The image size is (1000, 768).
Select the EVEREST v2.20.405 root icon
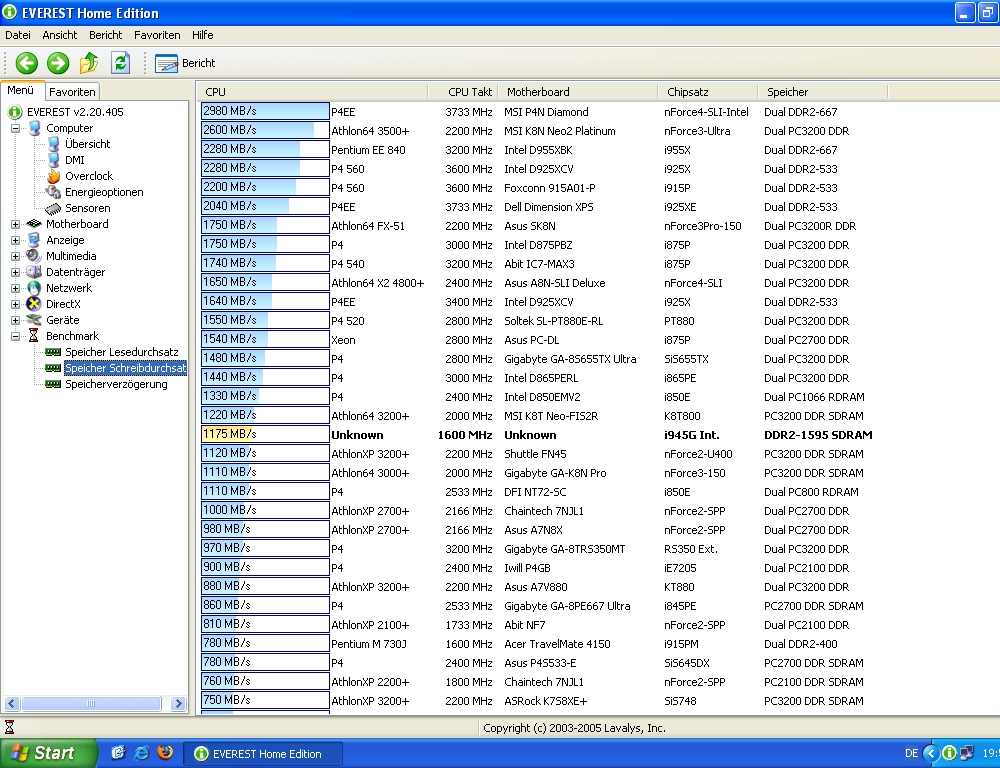(x=15, y=112)
